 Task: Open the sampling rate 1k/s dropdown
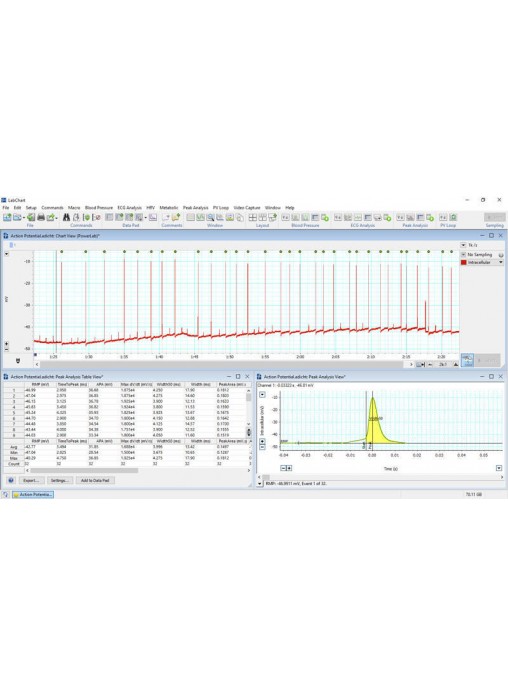coord(463,245)
